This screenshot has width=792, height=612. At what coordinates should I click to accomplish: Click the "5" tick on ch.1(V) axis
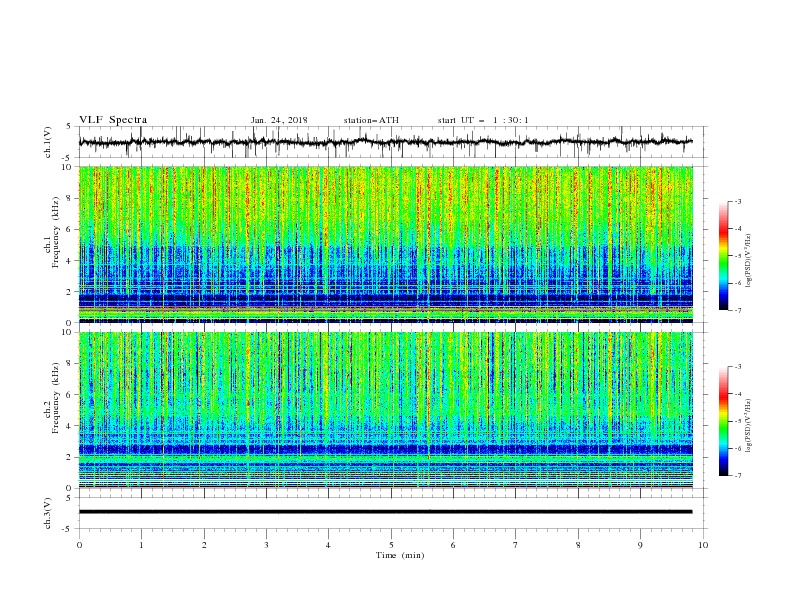pyautogui.click(x=70, y=126)
